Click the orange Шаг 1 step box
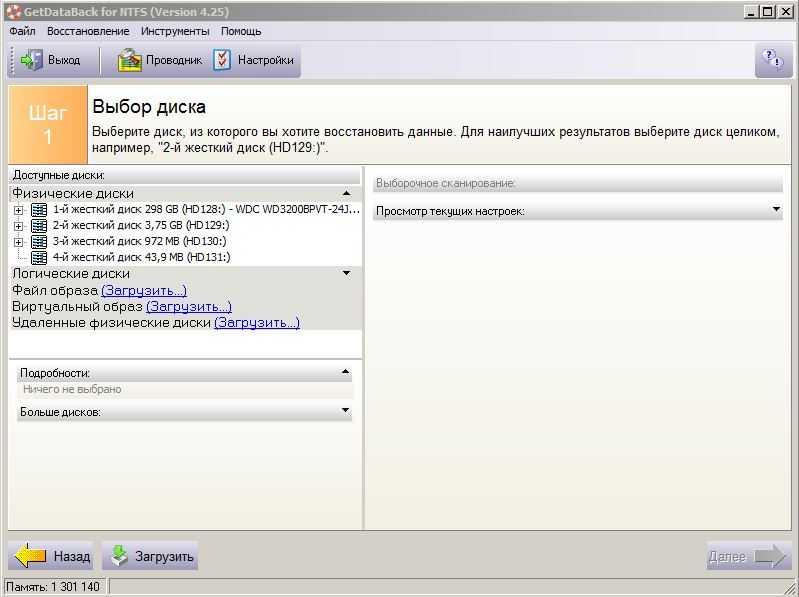The height and width of the screenshot is (597, 799). [x=48, y=124]
